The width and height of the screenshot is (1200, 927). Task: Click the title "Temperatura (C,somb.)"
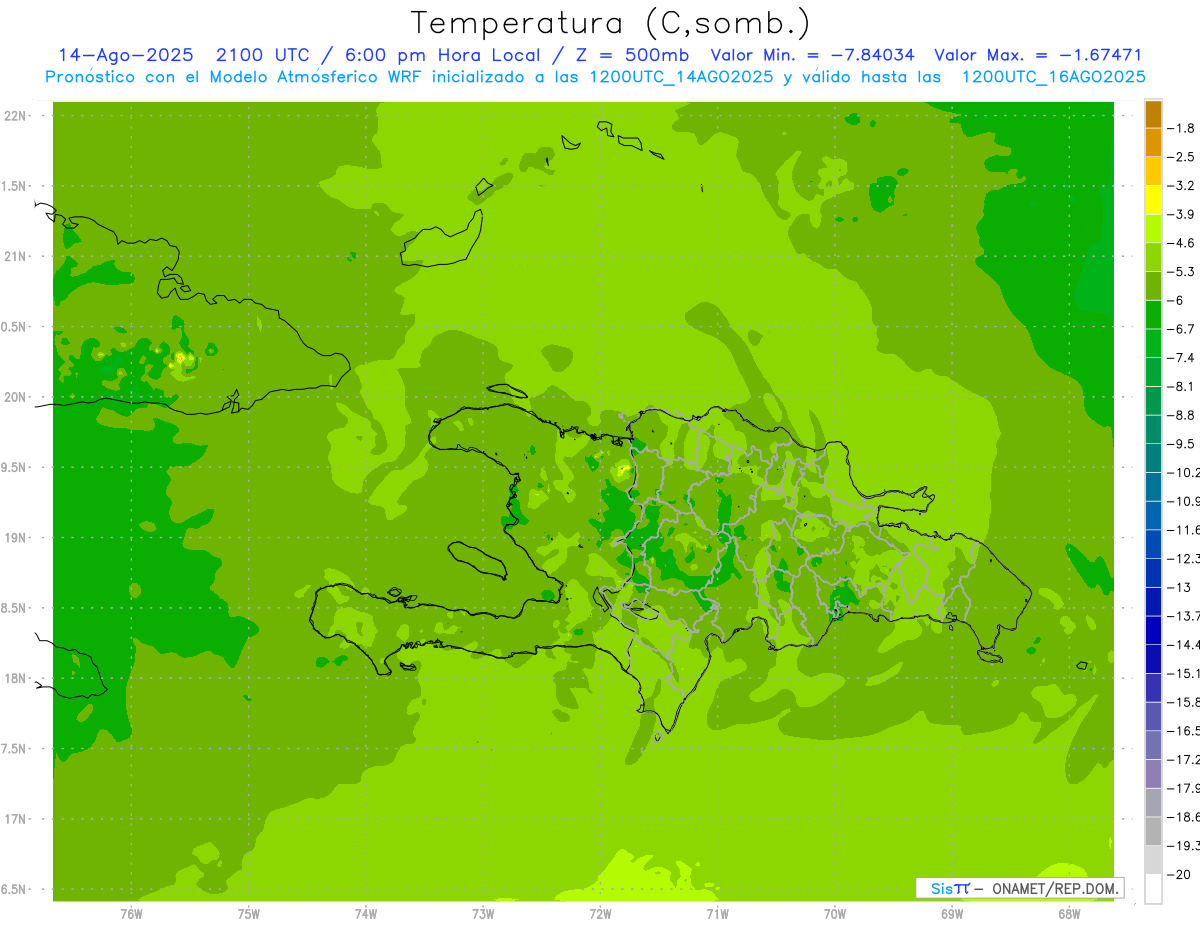tap(610, 22)
